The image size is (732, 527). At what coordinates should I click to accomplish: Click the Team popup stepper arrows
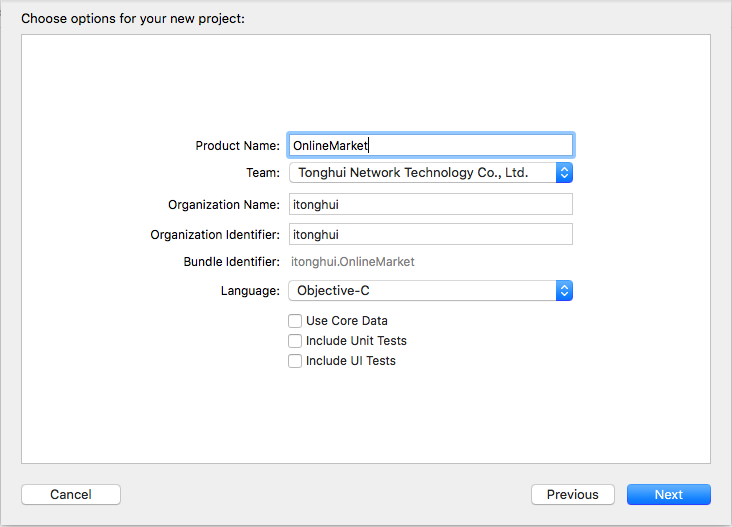click(x=564, y=173)
